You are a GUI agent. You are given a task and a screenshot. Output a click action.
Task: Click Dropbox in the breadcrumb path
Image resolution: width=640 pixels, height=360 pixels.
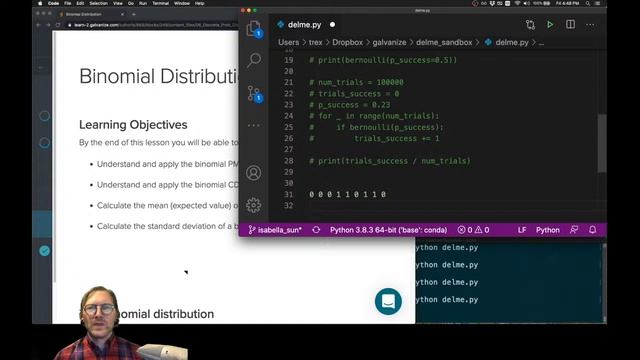tap(347, 42)
